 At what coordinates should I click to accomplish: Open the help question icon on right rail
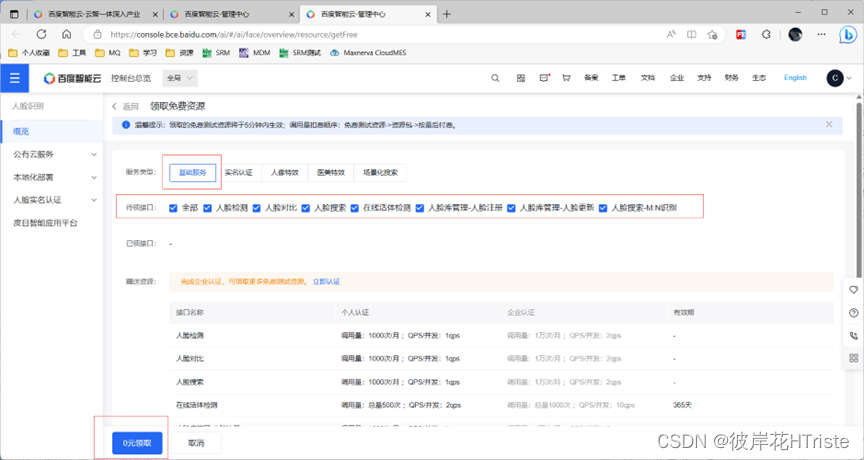[x=854, y=312]
